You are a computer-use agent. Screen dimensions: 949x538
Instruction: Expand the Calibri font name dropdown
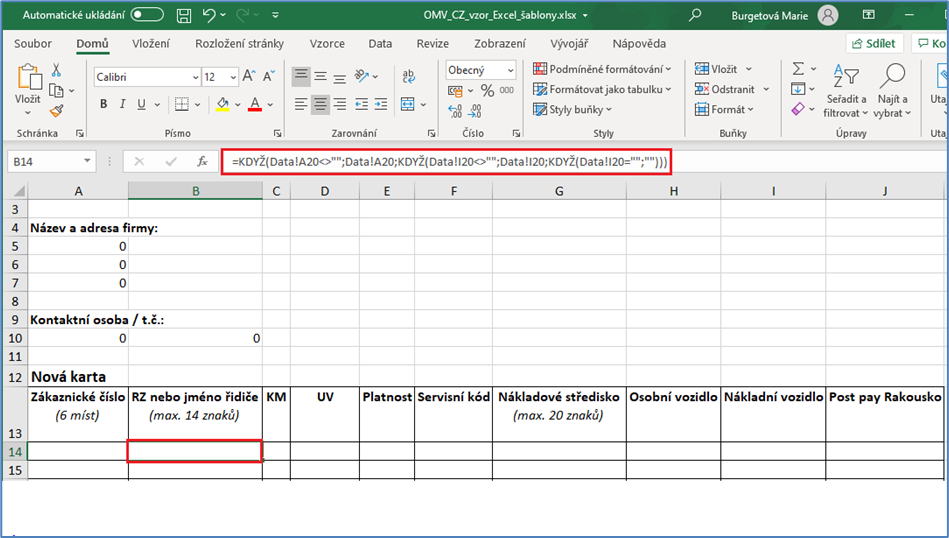click(x=194, y=77)
